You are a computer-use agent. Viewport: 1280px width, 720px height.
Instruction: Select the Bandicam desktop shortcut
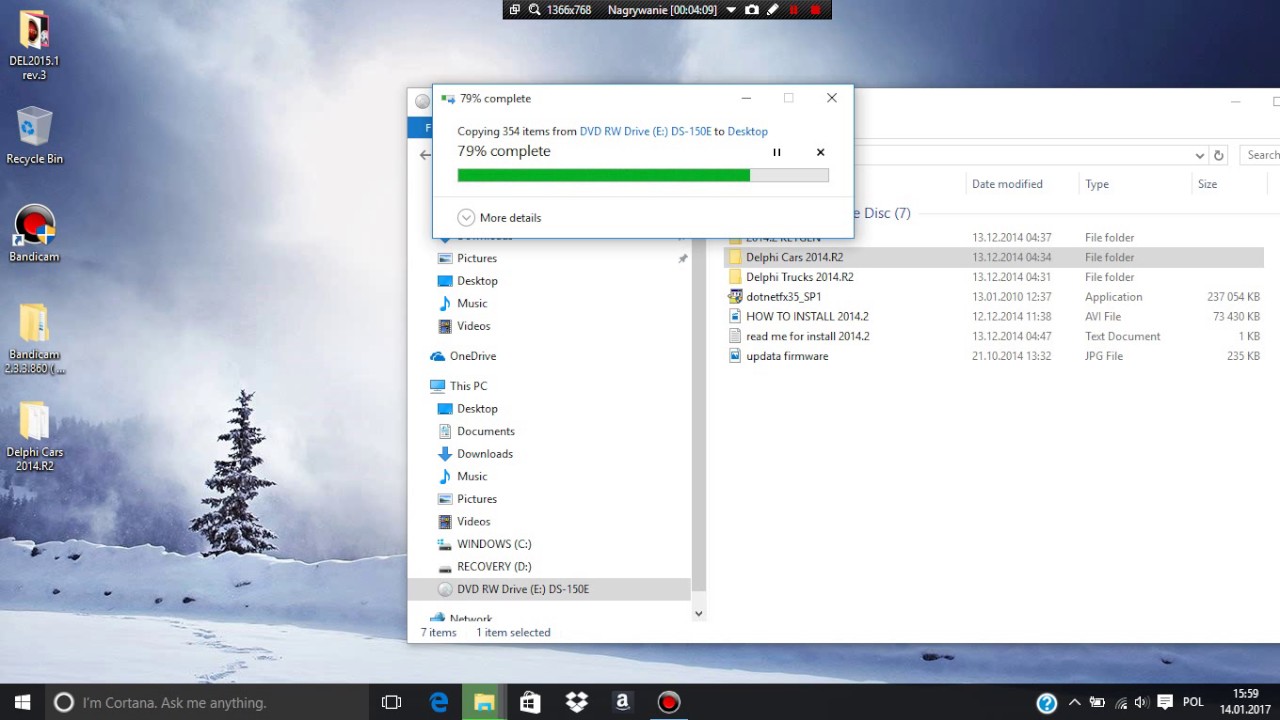click(x=34, y=233)
